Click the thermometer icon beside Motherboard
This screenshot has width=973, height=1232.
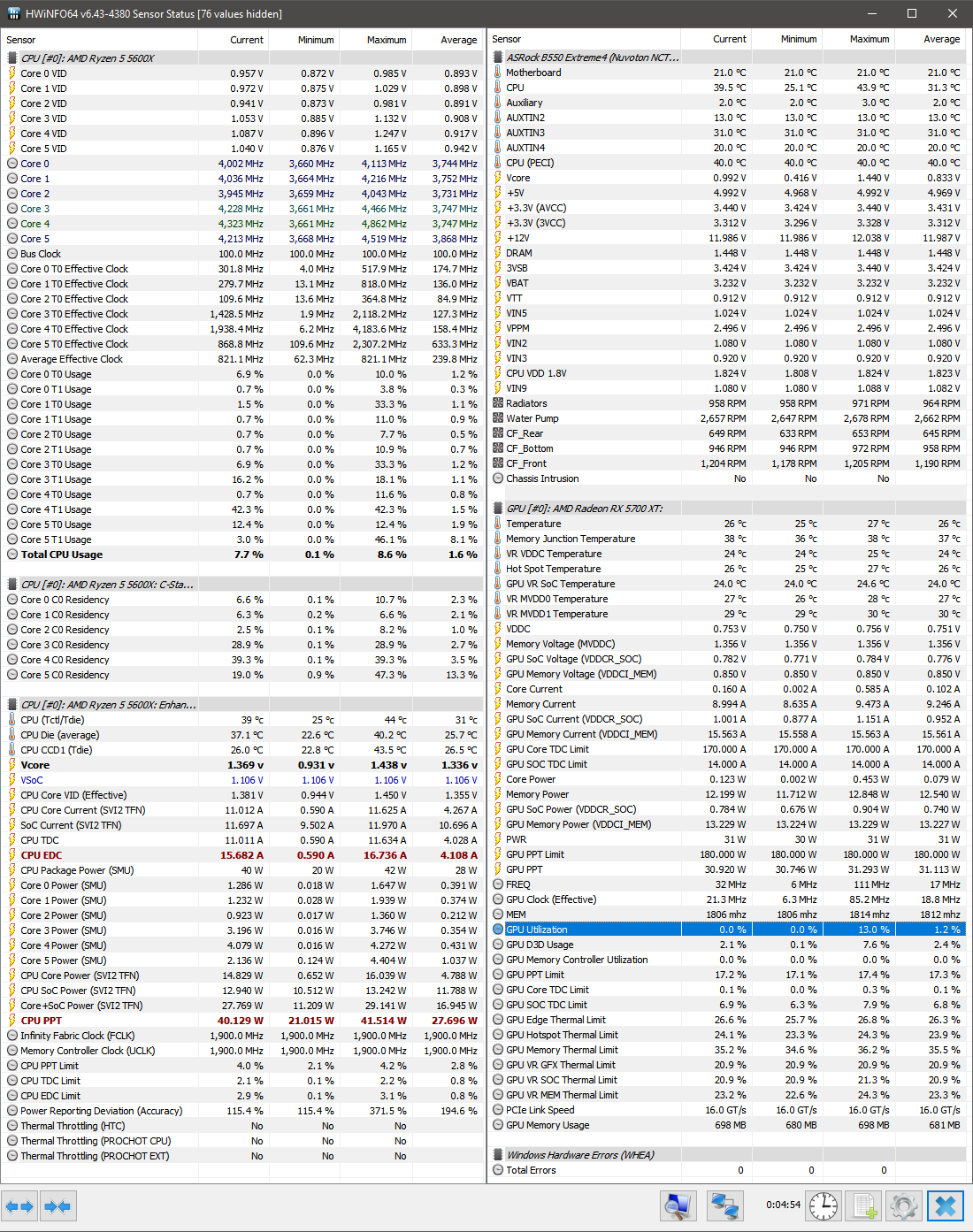[x=498, y=73]
